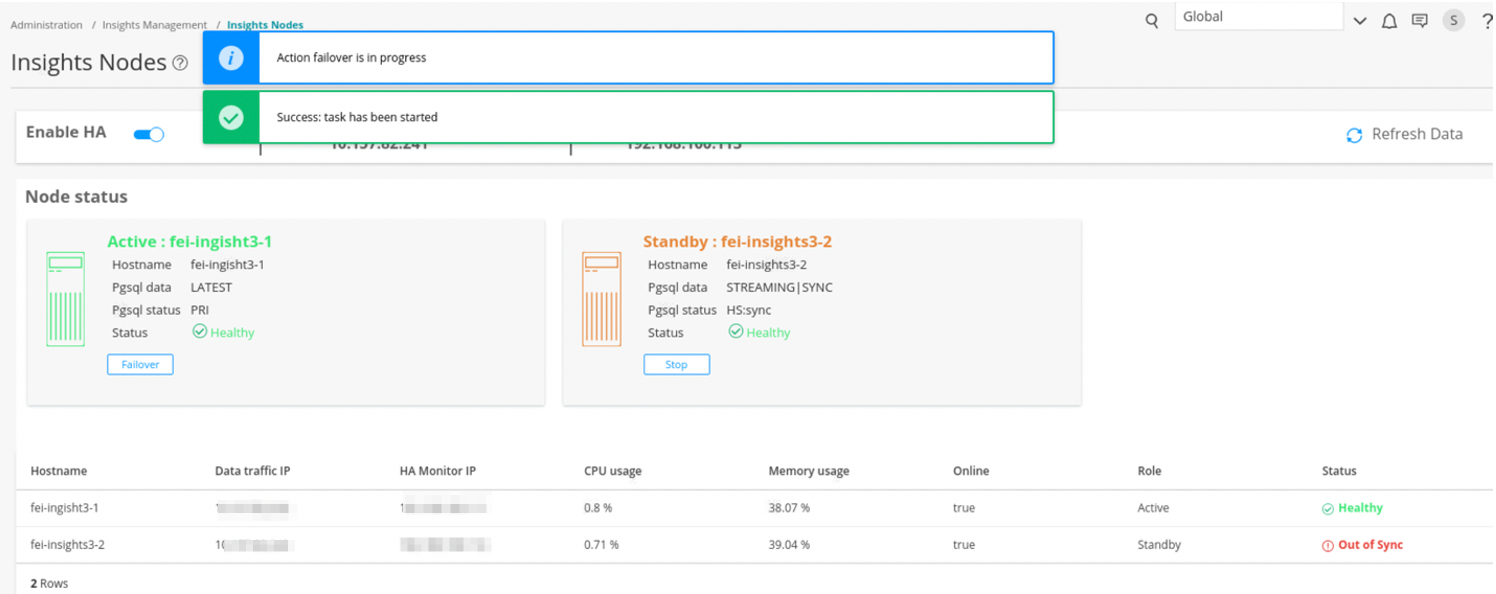
Task: Click the green success checkmark icon
Action: (x=231, y=117)
